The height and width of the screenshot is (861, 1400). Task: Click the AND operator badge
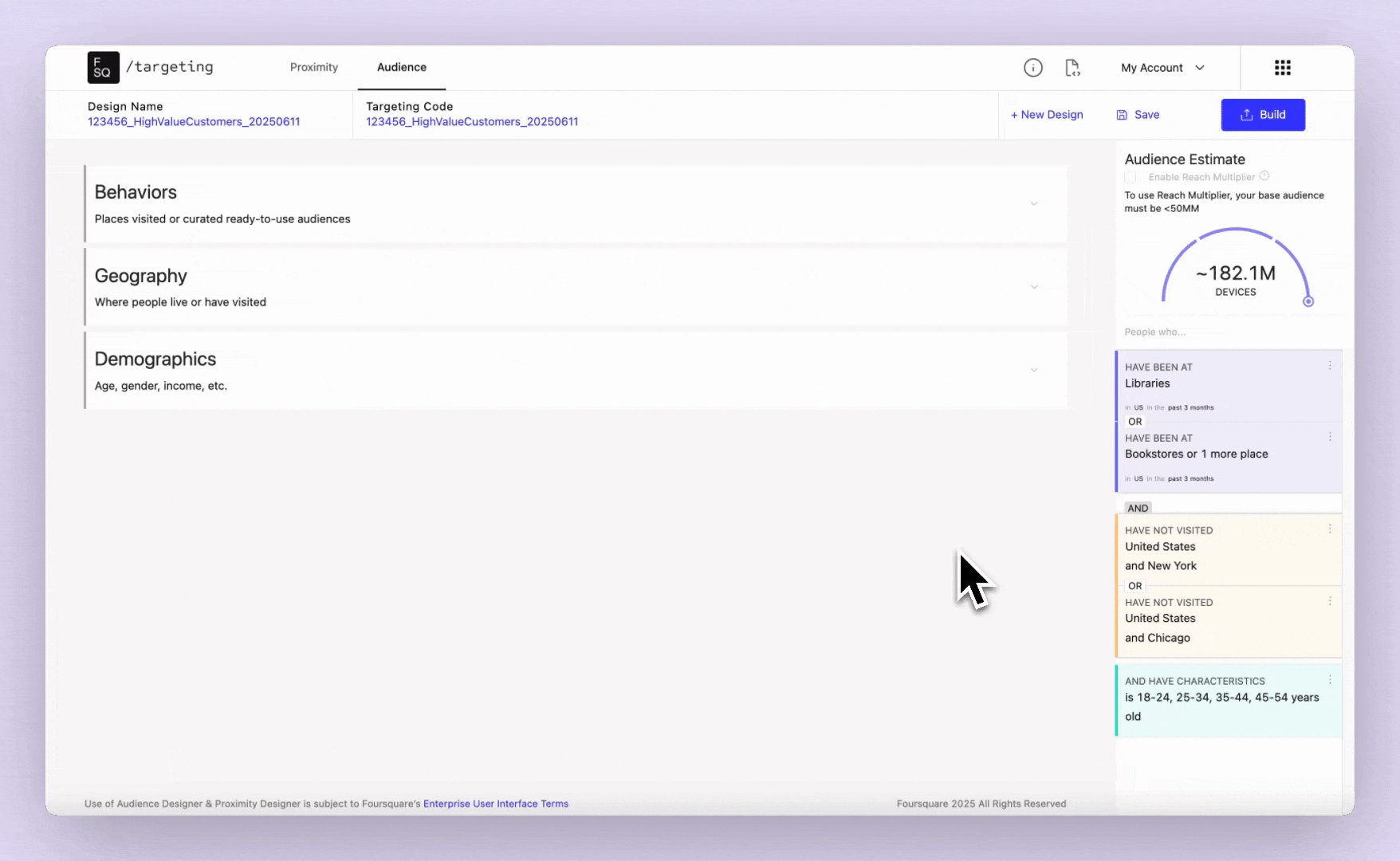pos(1138,508)
